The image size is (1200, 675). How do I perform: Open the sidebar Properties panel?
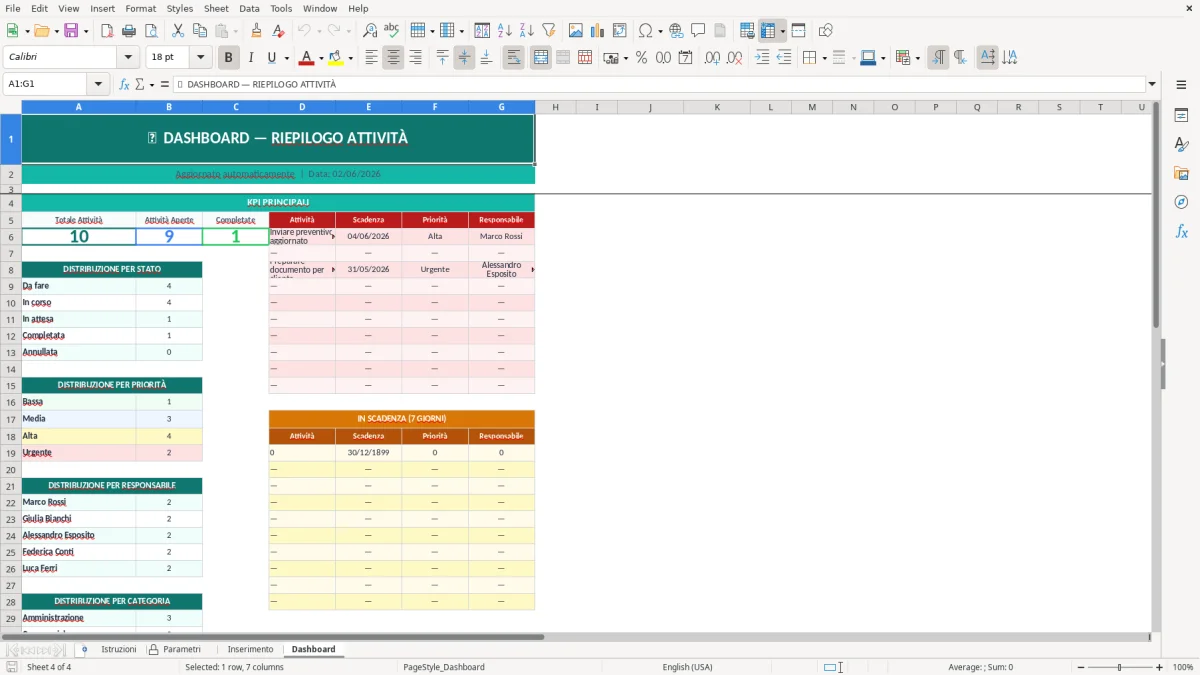[x=1181, y=116]
